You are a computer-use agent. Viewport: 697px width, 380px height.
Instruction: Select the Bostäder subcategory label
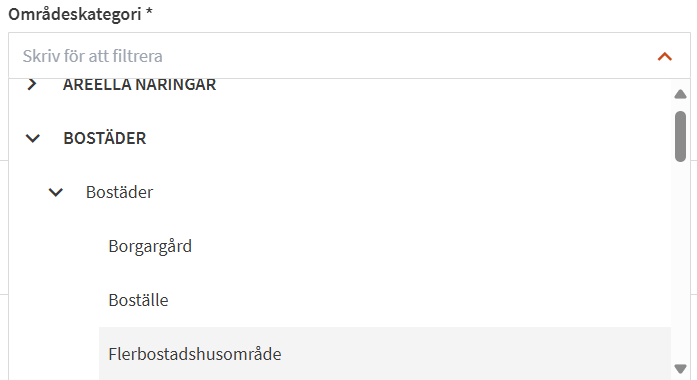pyautogui.click(x=120, y=192)
